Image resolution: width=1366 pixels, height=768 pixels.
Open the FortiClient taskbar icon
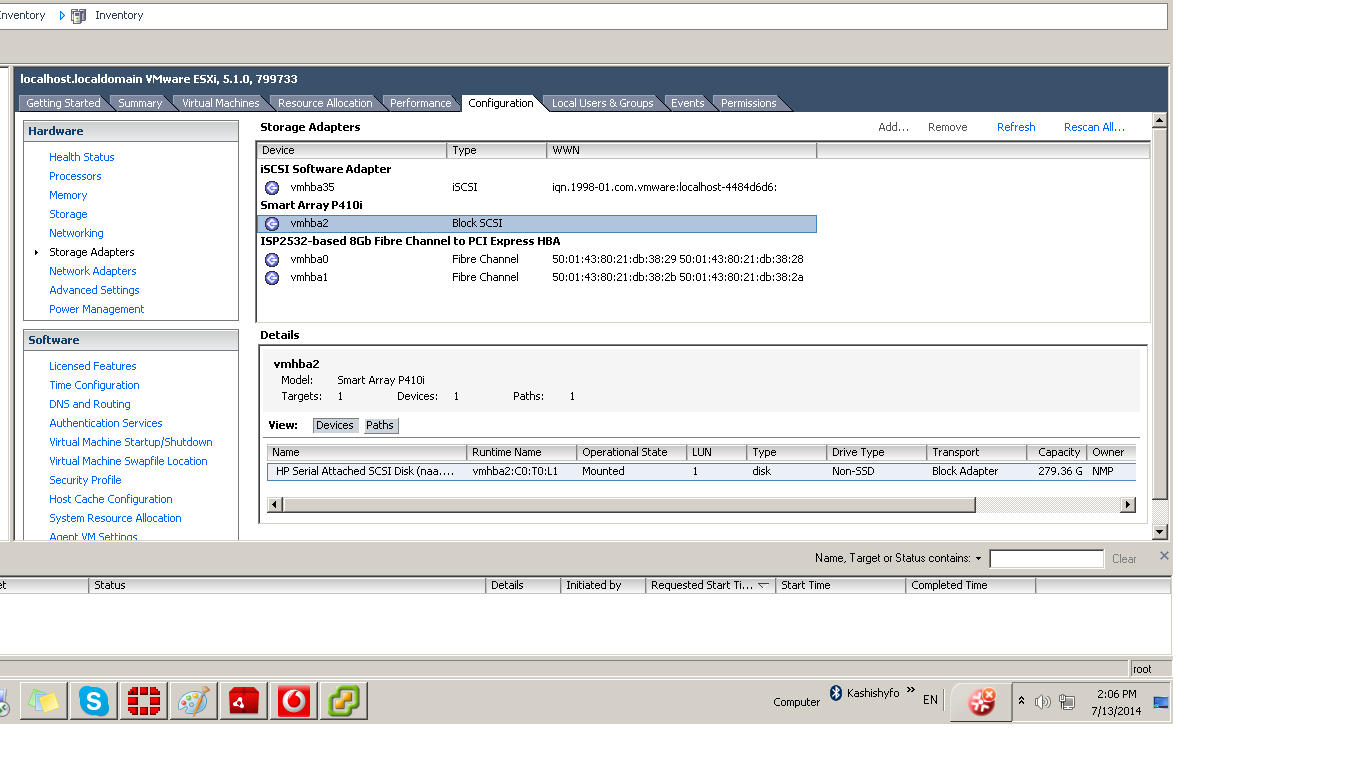point(144,701)
